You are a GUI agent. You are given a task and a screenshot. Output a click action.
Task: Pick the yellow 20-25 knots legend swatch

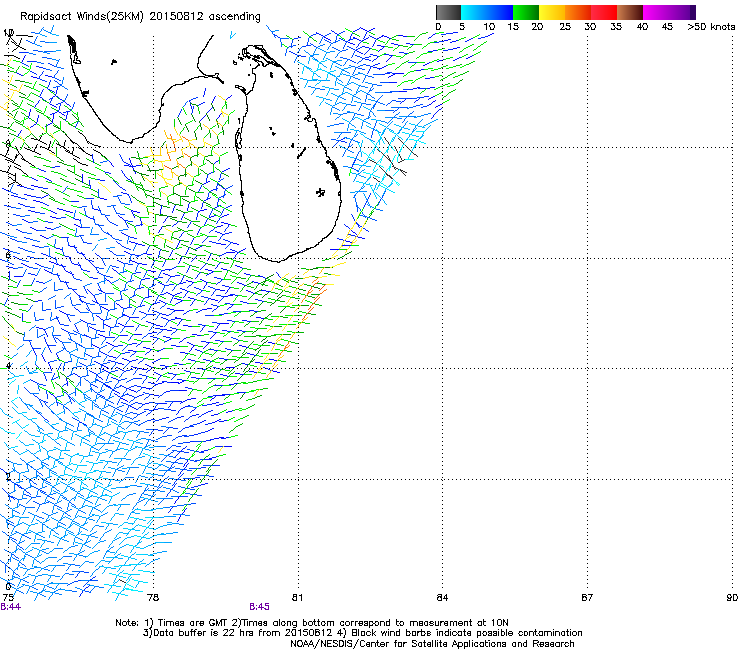click(x=552, y=12)
